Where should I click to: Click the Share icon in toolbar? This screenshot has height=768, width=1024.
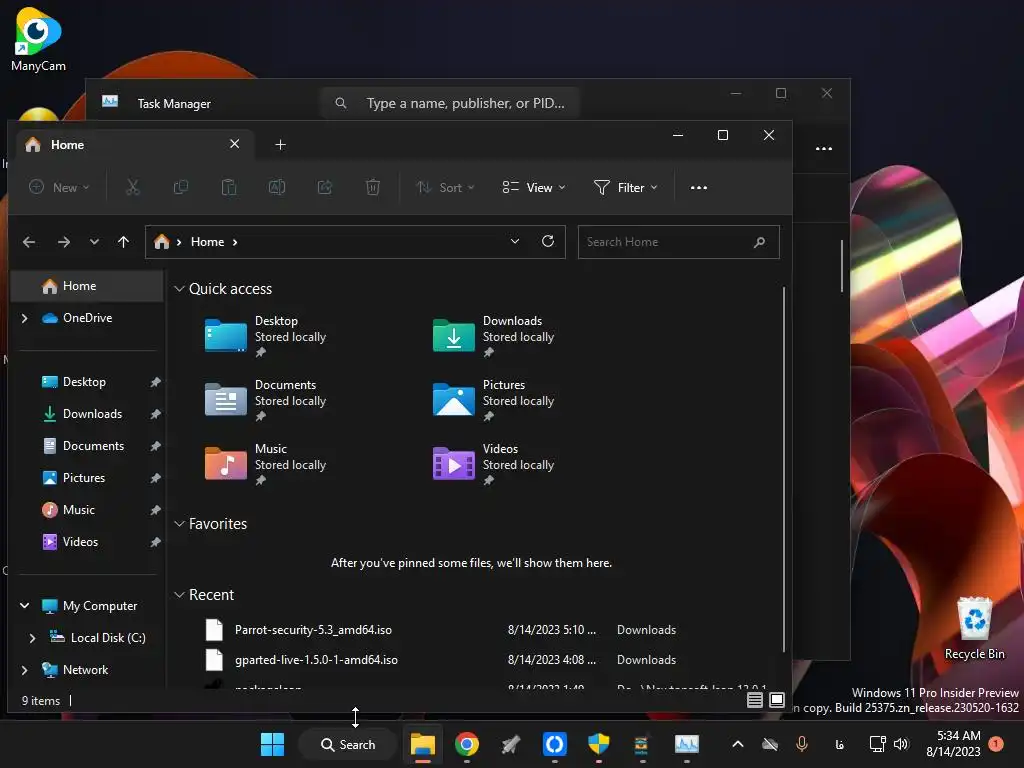pos(325,187)
